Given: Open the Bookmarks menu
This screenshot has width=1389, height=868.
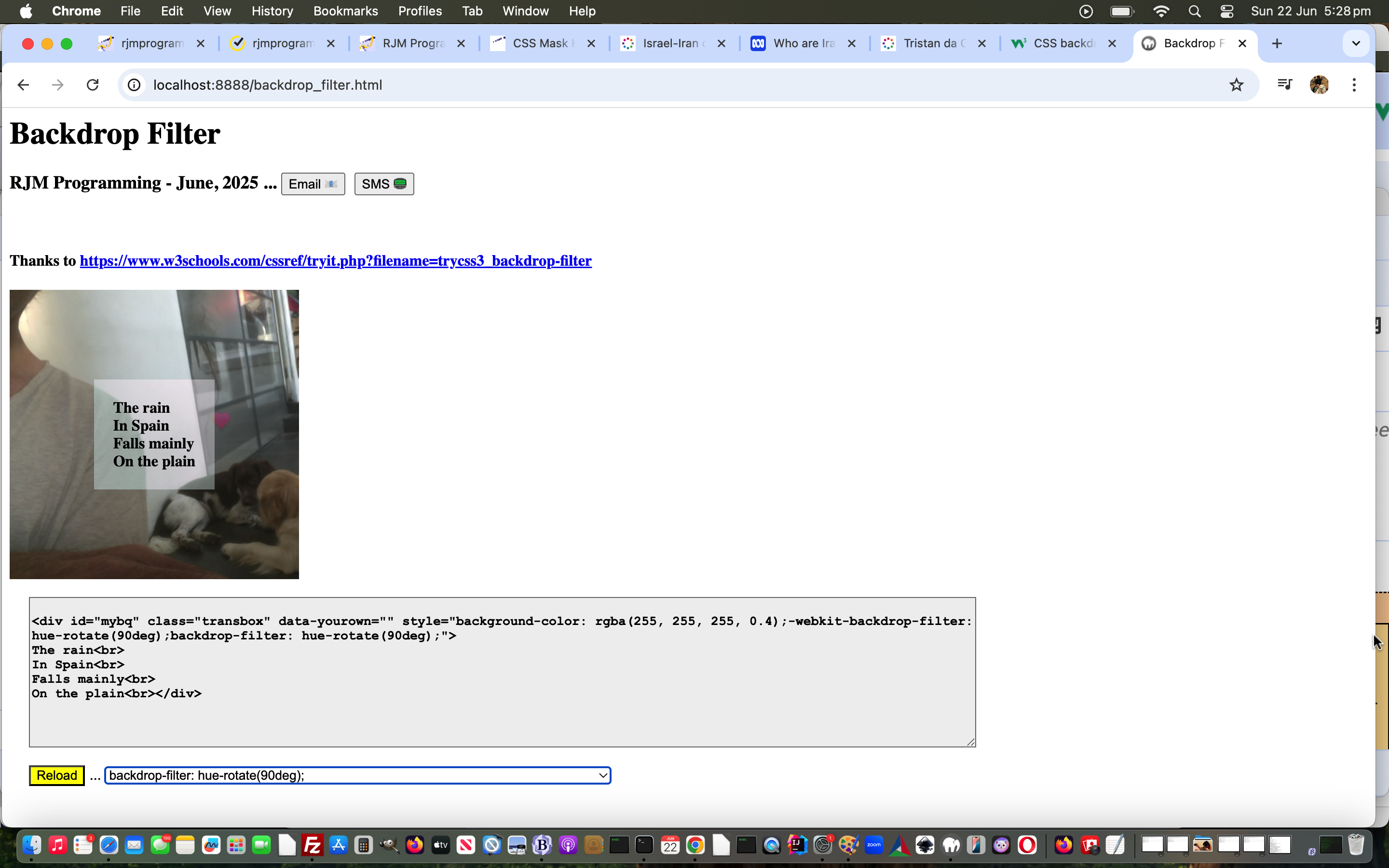Looking at the screenshot, I should (345, 12).
